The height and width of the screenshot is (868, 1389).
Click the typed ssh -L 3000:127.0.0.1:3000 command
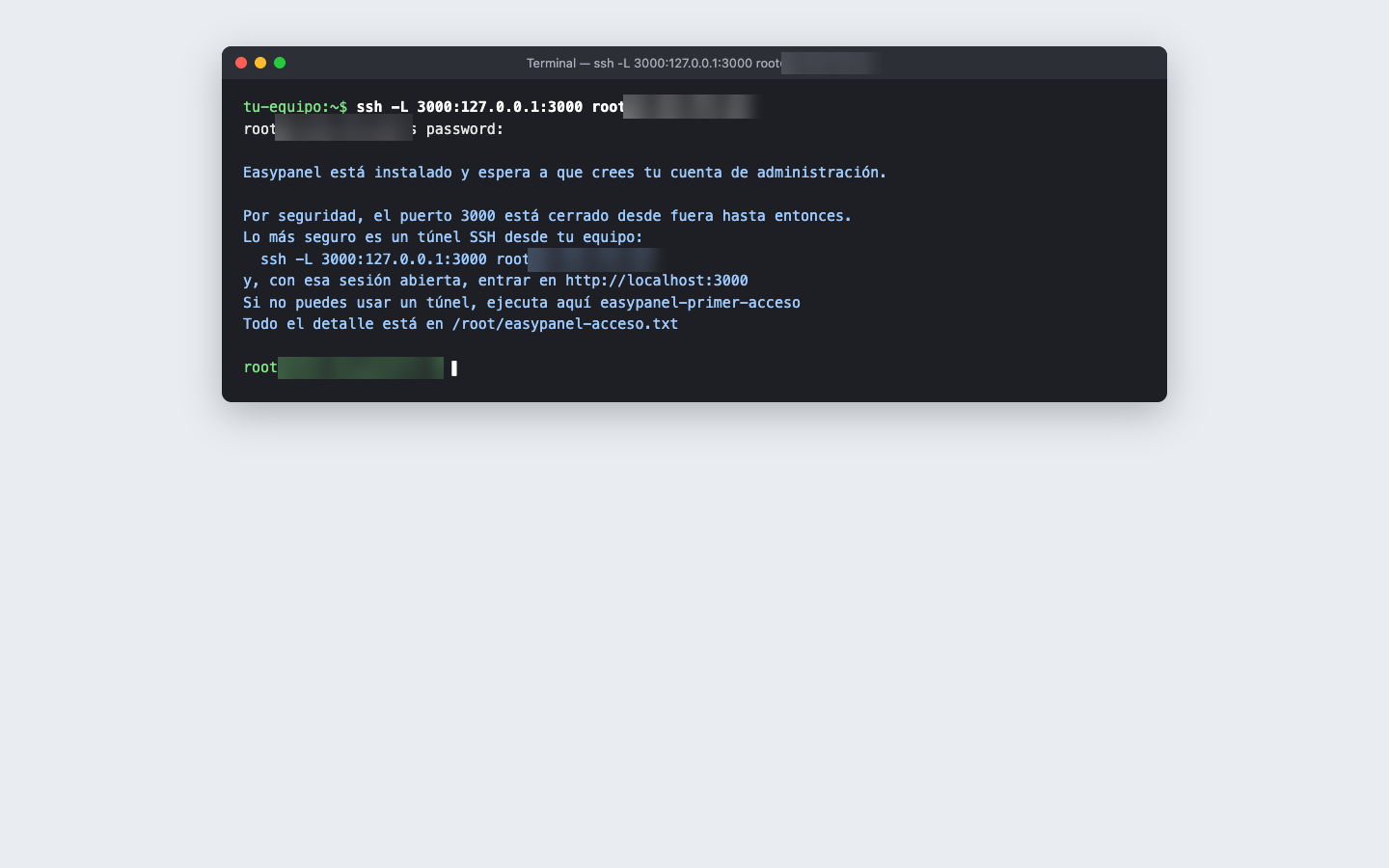[x=491, y=107]
